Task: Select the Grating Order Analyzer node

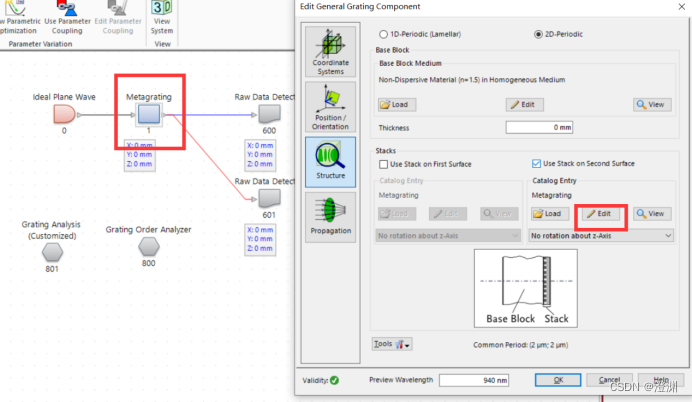Action: 149,247
